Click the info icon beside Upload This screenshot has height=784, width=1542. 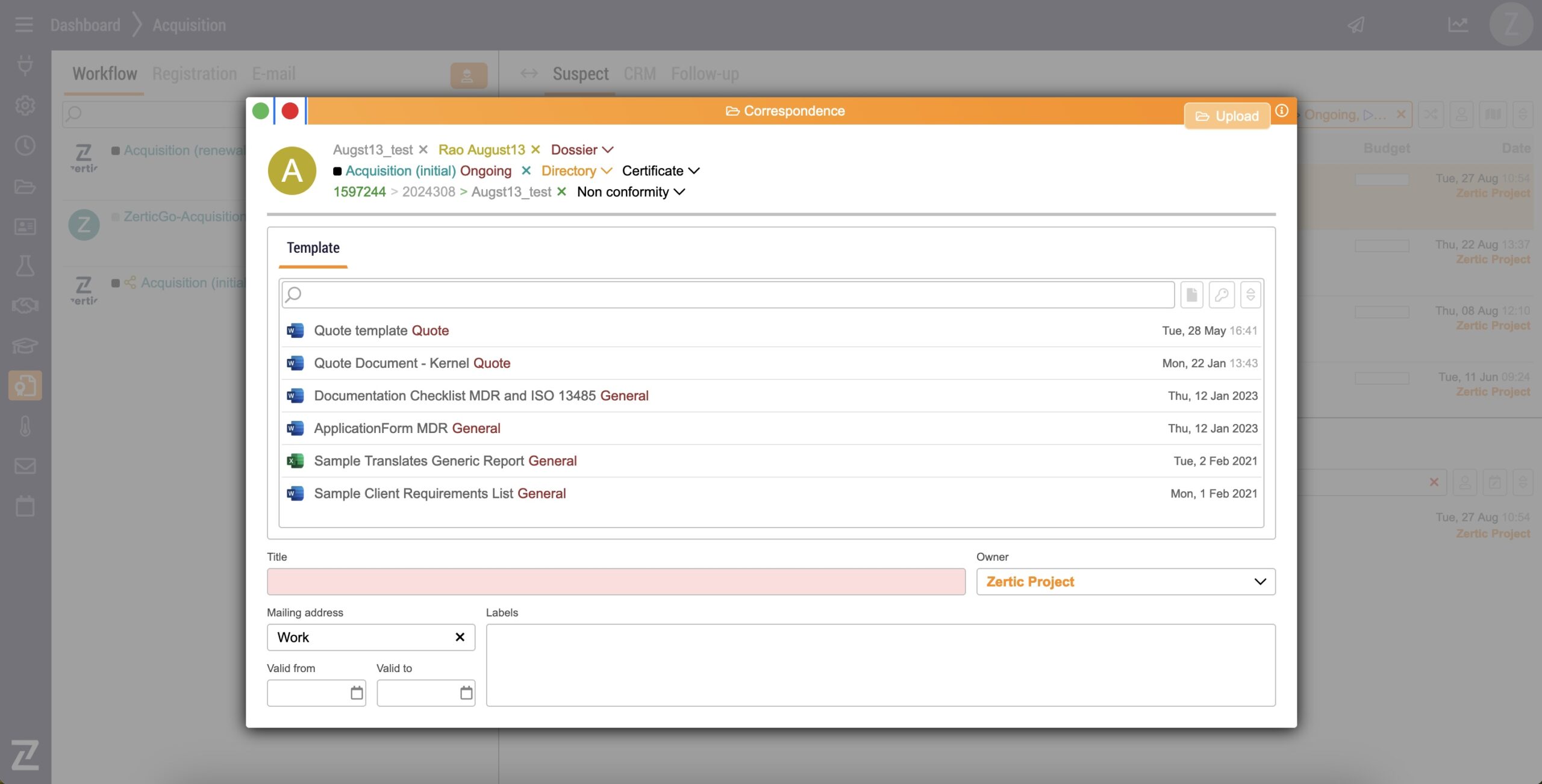pos(1282,111)
